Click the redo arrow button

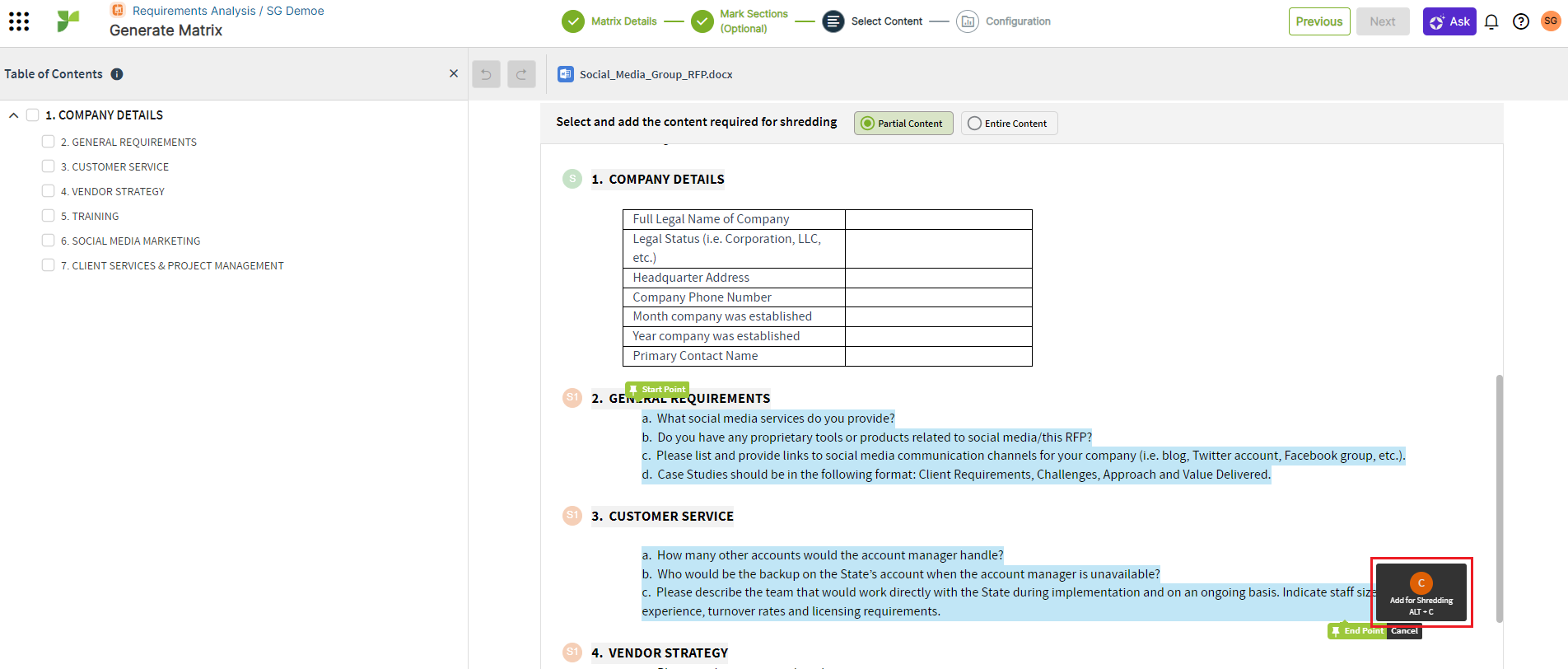point(521,74)
